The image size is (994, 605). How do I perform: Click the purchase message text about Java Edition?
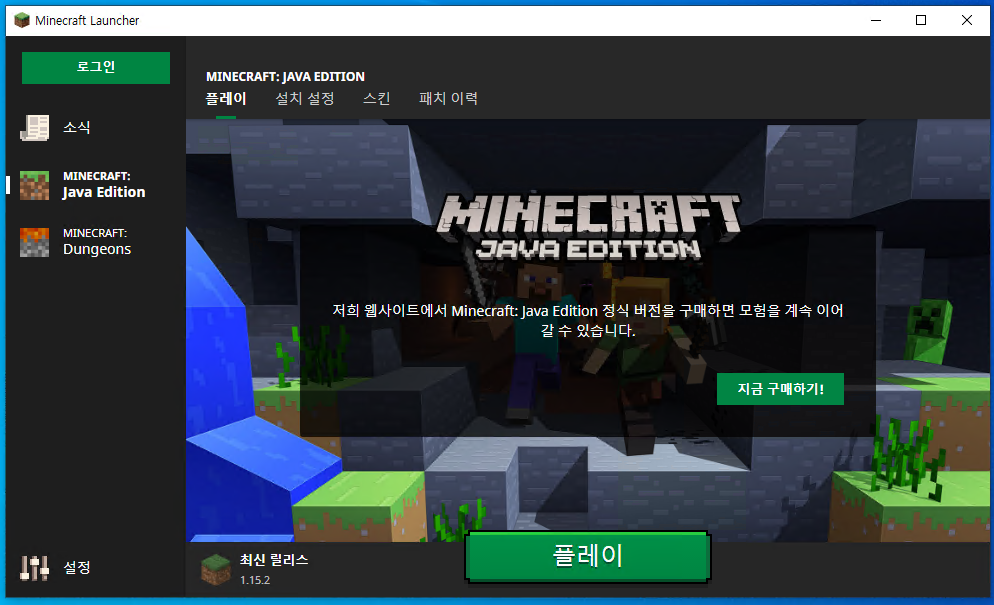(588, 320)
